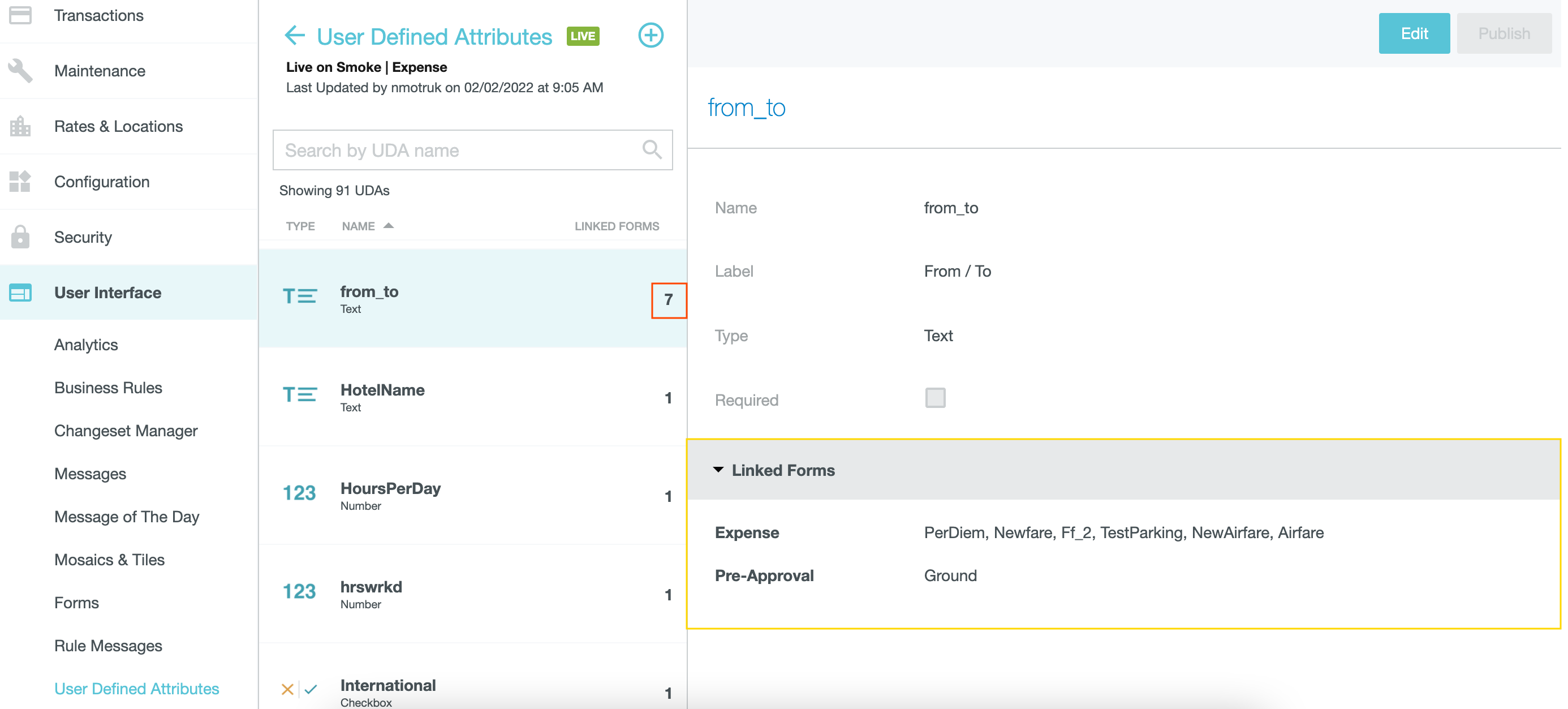Click the search magnifier icon
1568x709 pixels.
pos(651,149)
